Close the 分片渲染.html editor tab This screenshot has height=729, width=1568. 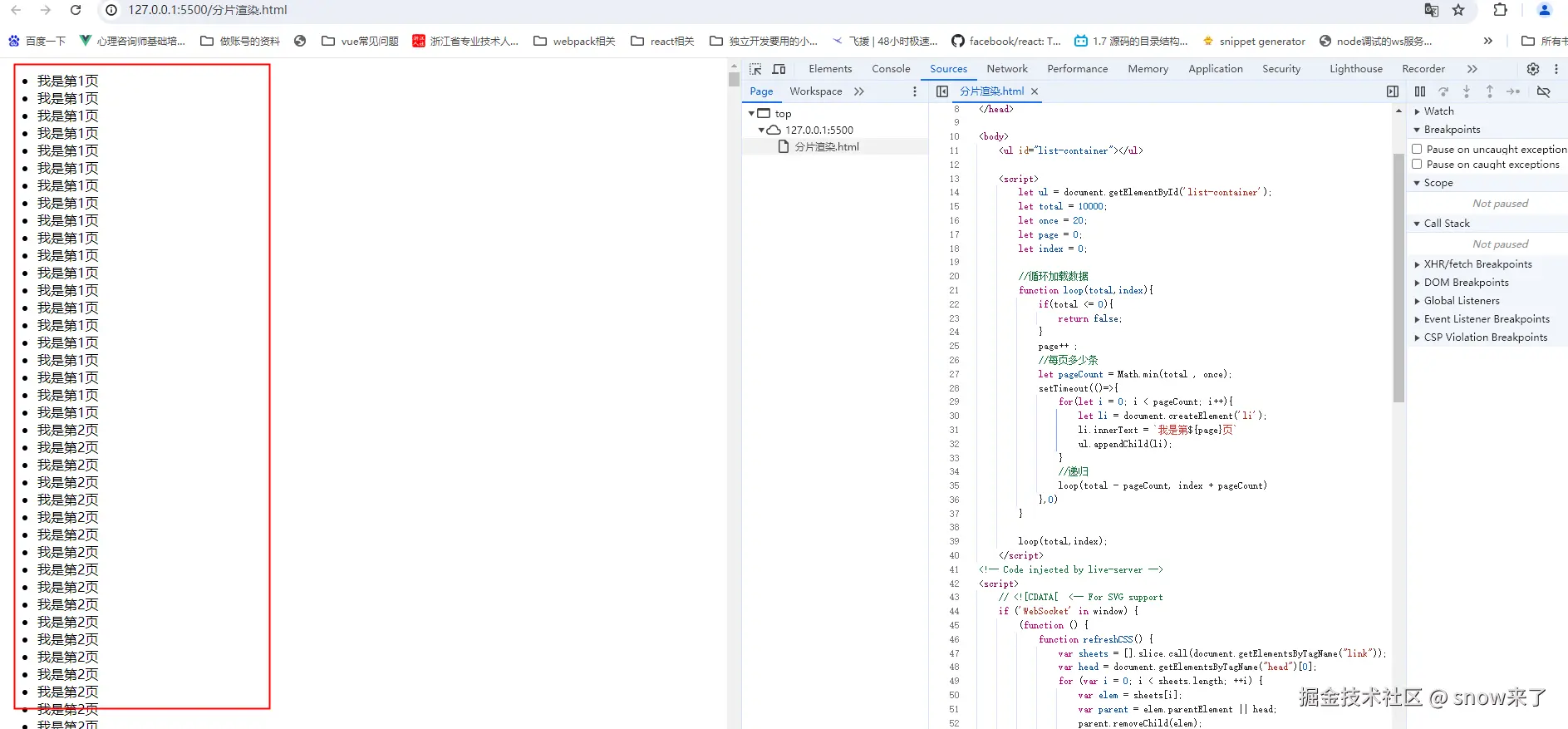pyautogui.click(x=1035, y=91)
